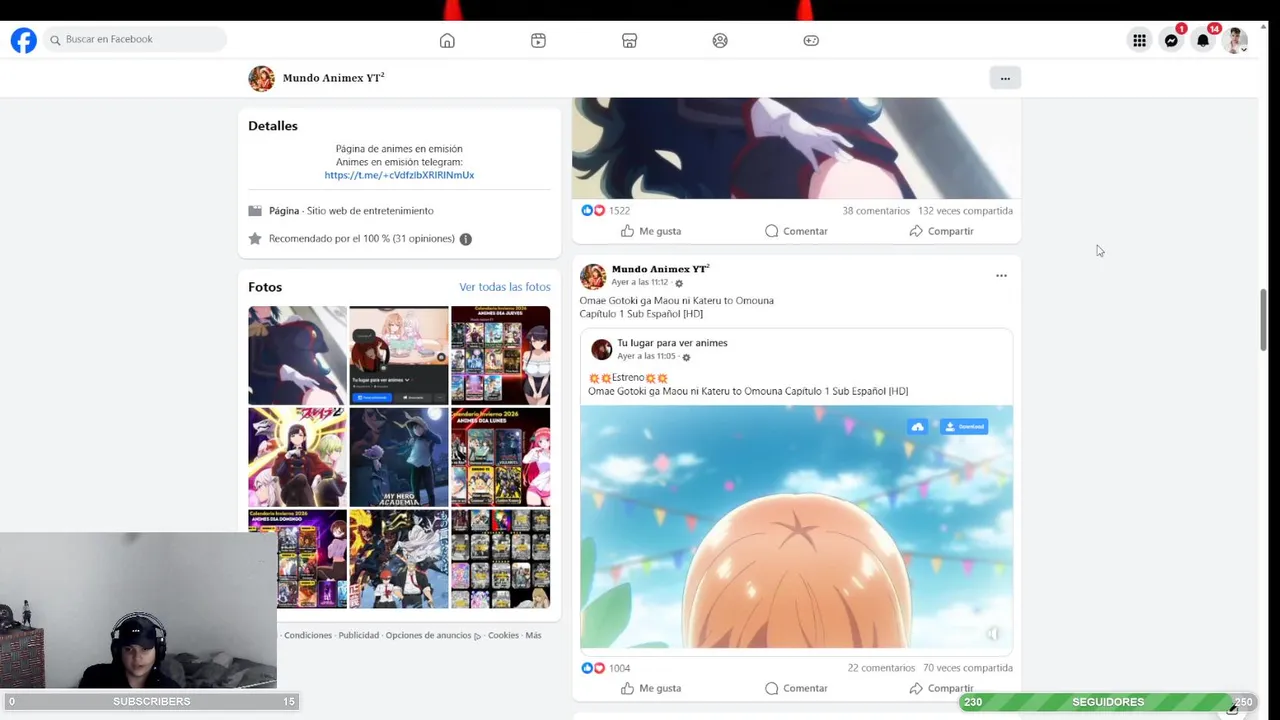
Task: Open the Marketplace tab icon
Action: coord(629,40)
